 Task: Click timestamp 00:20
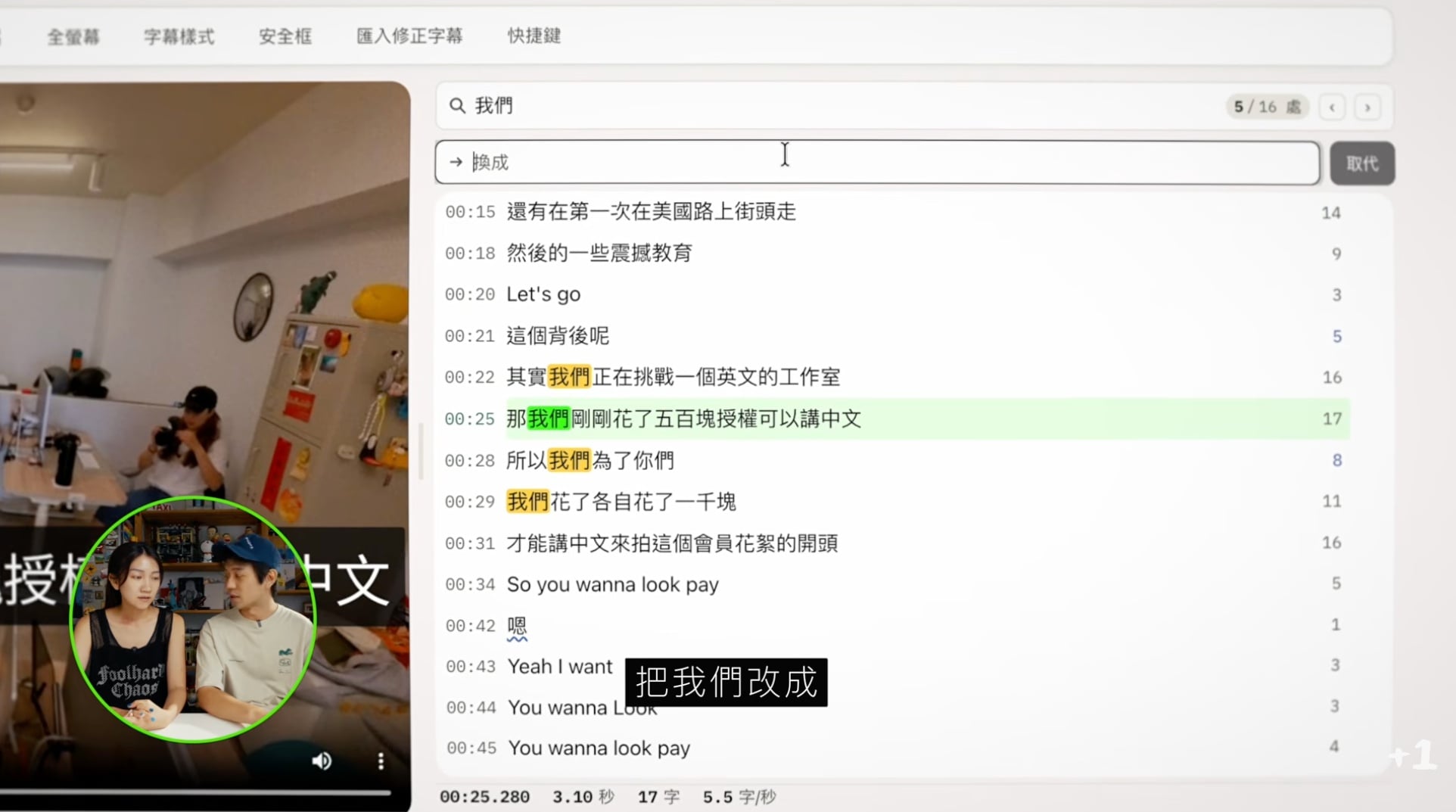(470, 294)
